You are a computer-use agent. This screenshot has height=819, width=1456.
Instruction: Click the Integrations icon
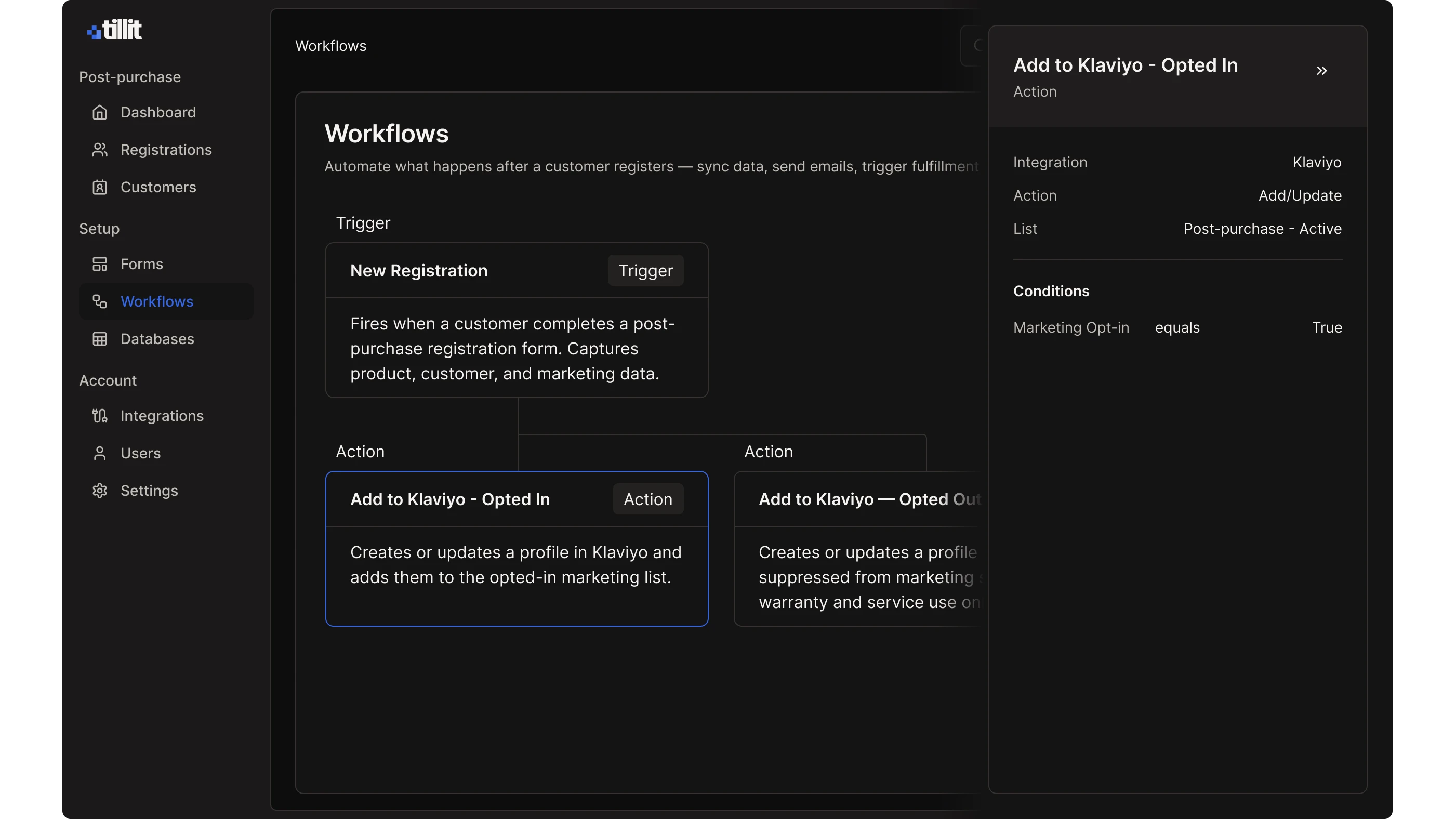[99, 416]
